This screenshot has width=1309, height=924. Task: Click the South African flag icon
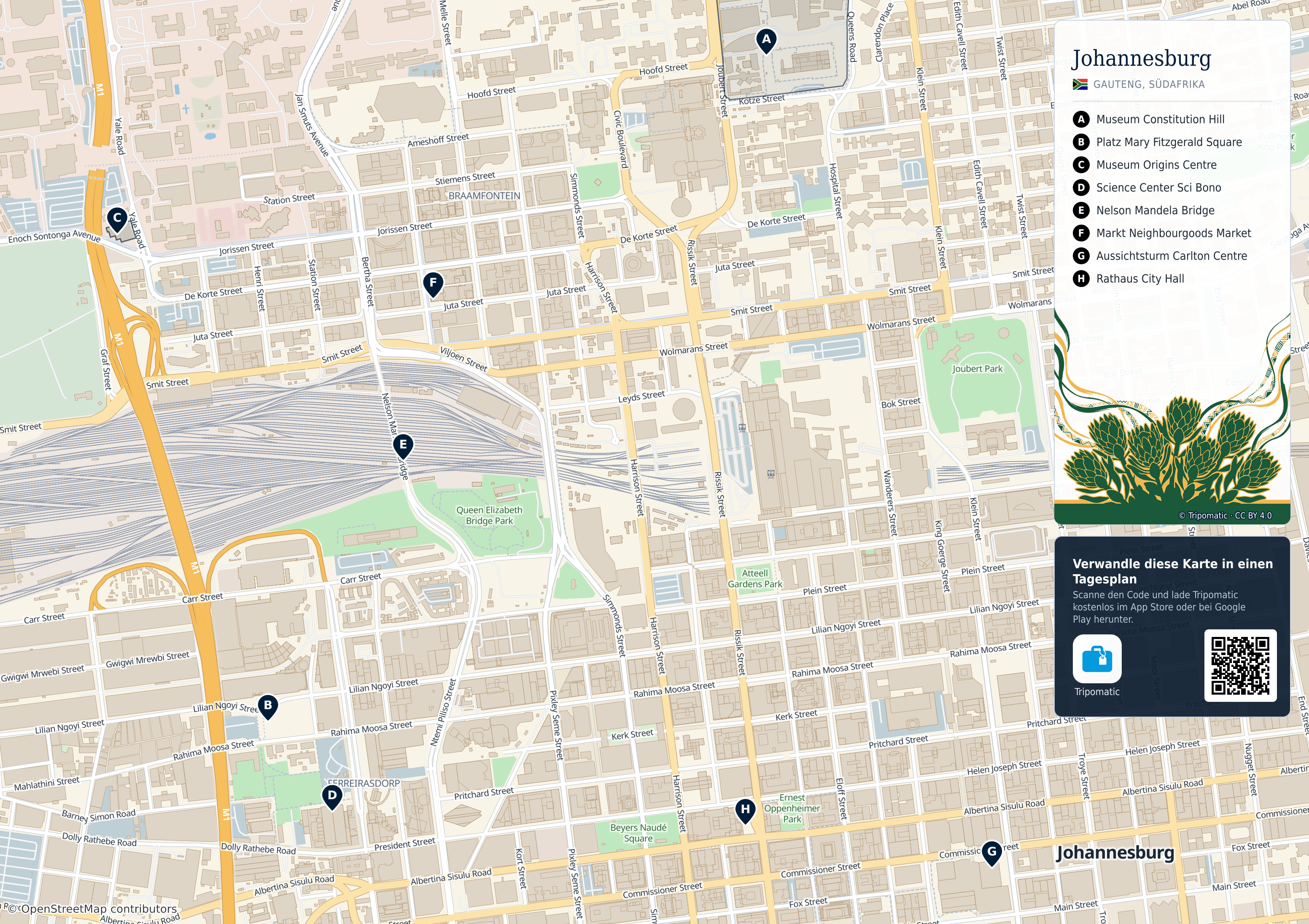tap(1080, 84)
